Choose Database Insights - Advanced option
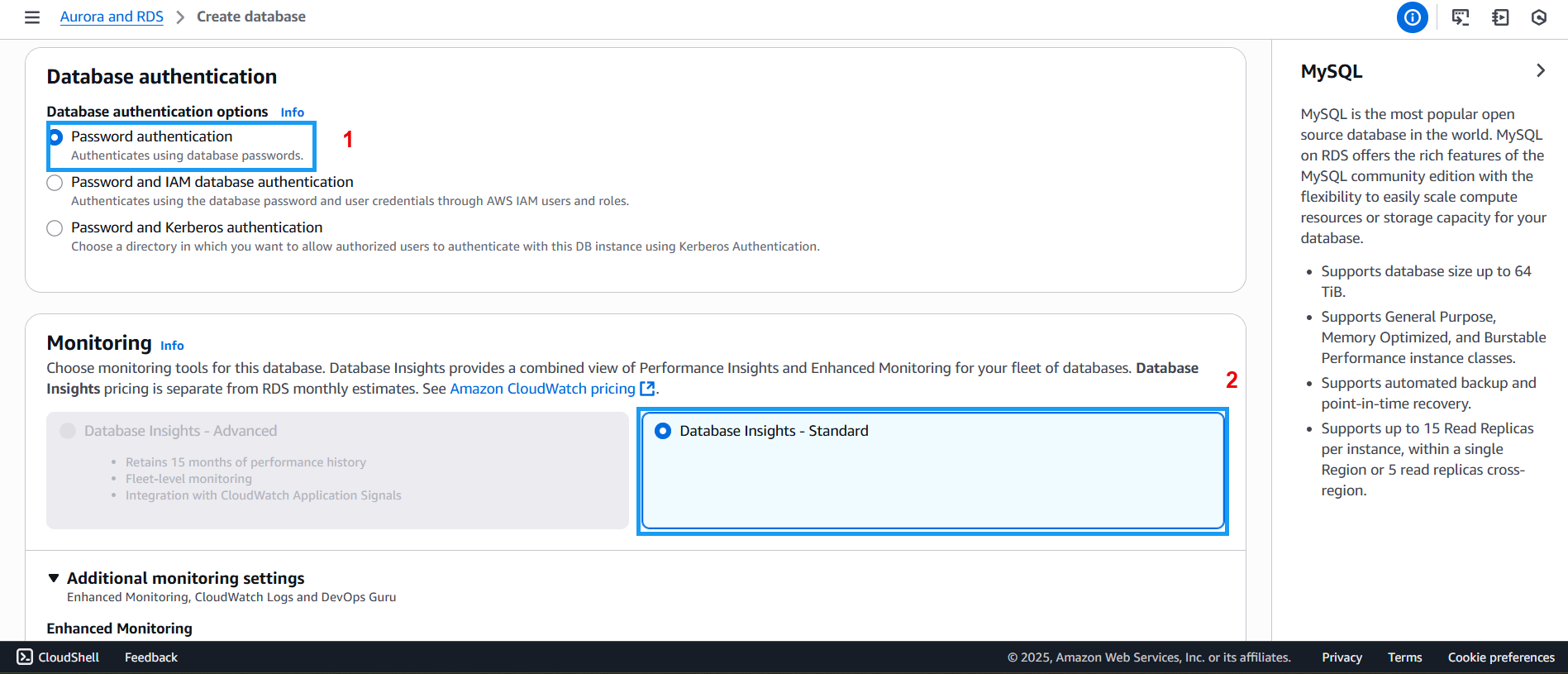1568x674 pixels. [337, 471]
